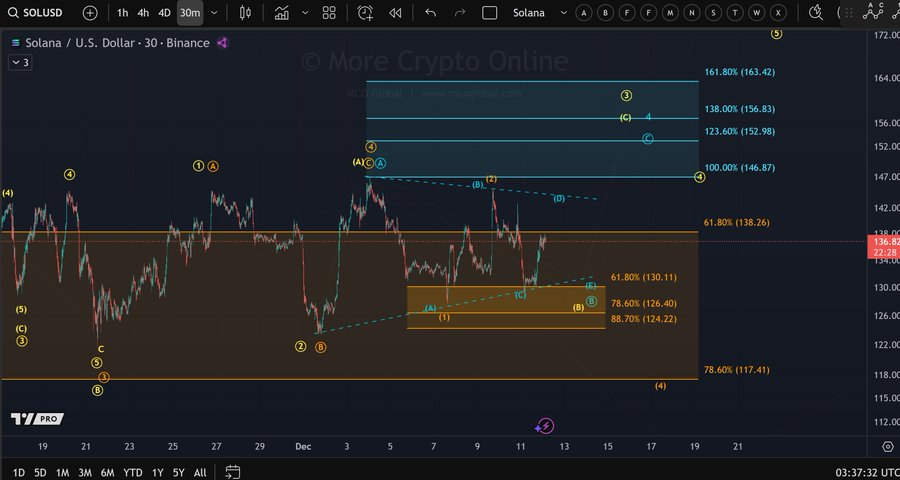This screenshot has width=900, height=480.
Task: Open the go-to-date calendar
Action: point(232,472)
